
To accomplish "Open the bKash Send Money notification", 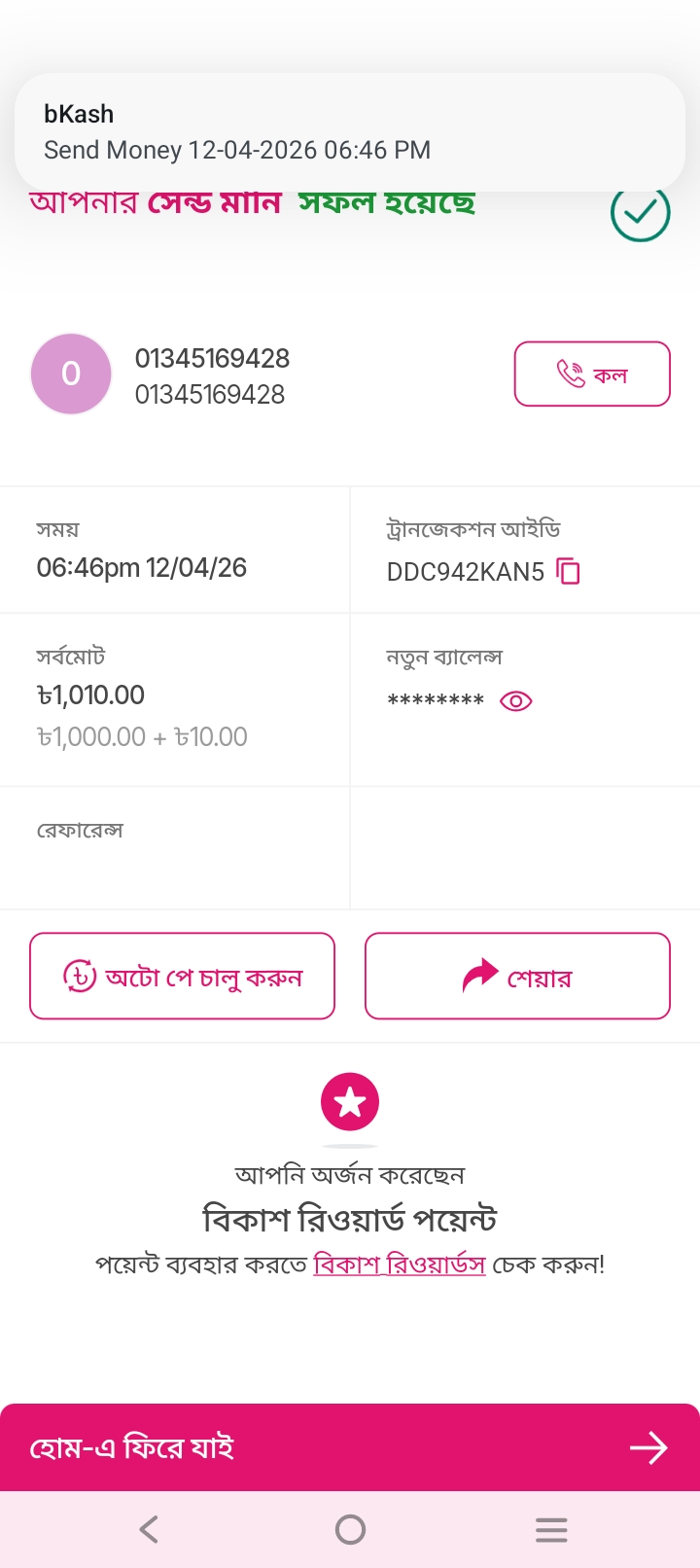I will (x=350, y=132).
